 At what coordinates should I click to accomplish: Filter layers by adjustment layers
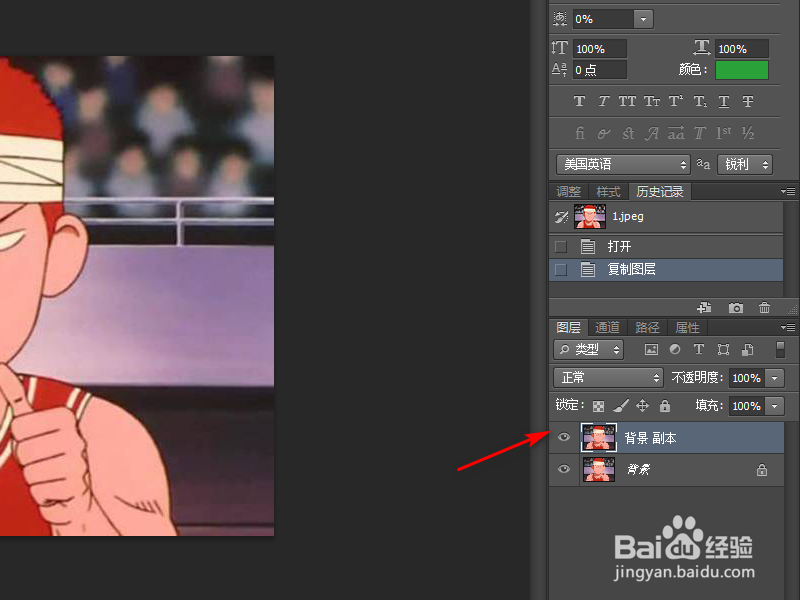[x=675, y=349]
